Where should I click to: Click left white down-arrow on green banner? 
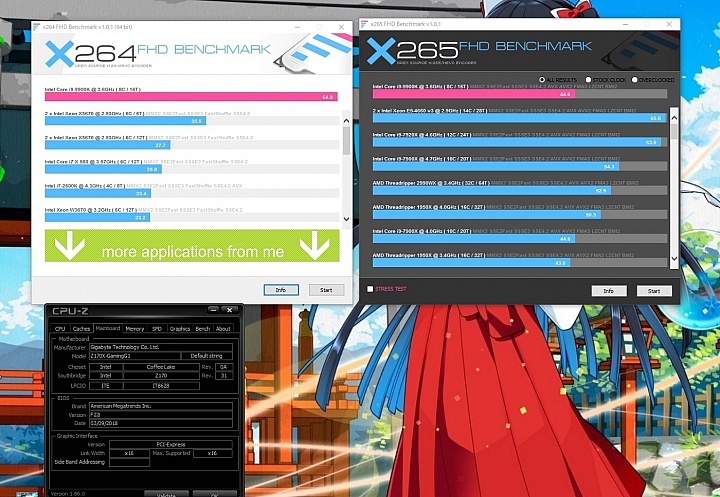pyautogui.click(x=69, y=246)
